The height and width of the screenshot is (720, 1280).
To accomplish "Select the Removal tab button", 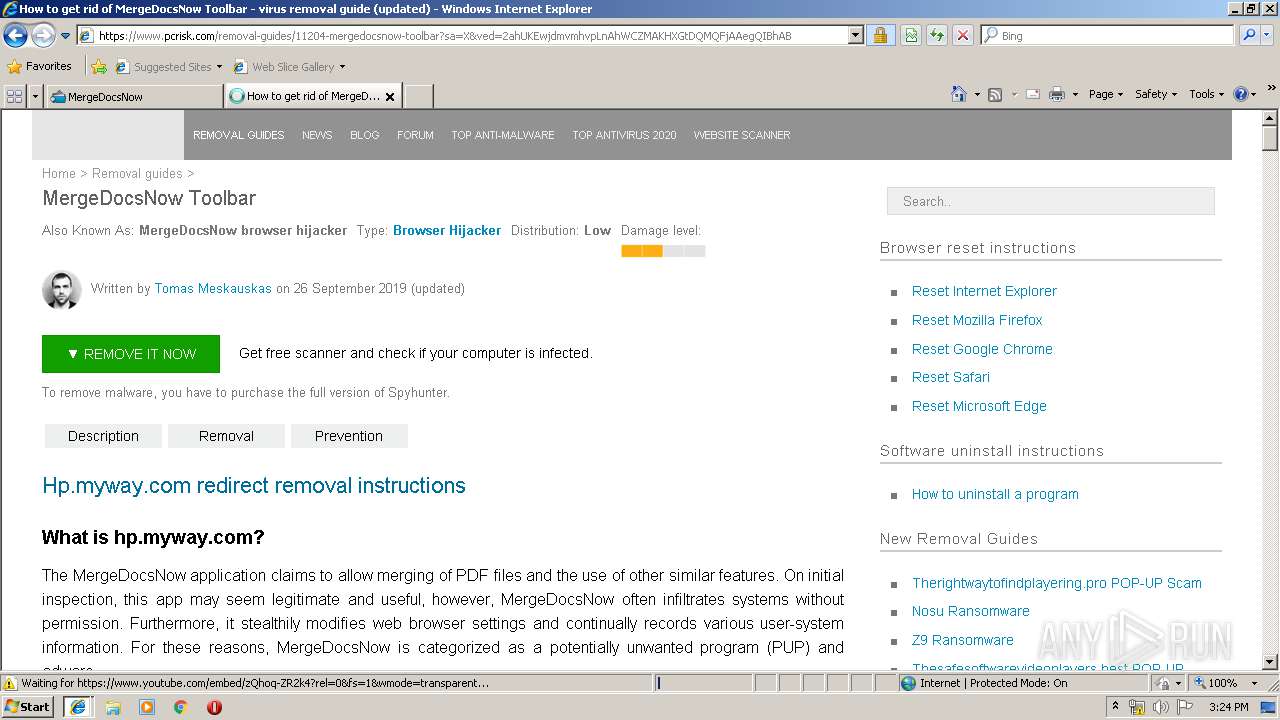I will [226, 436].
